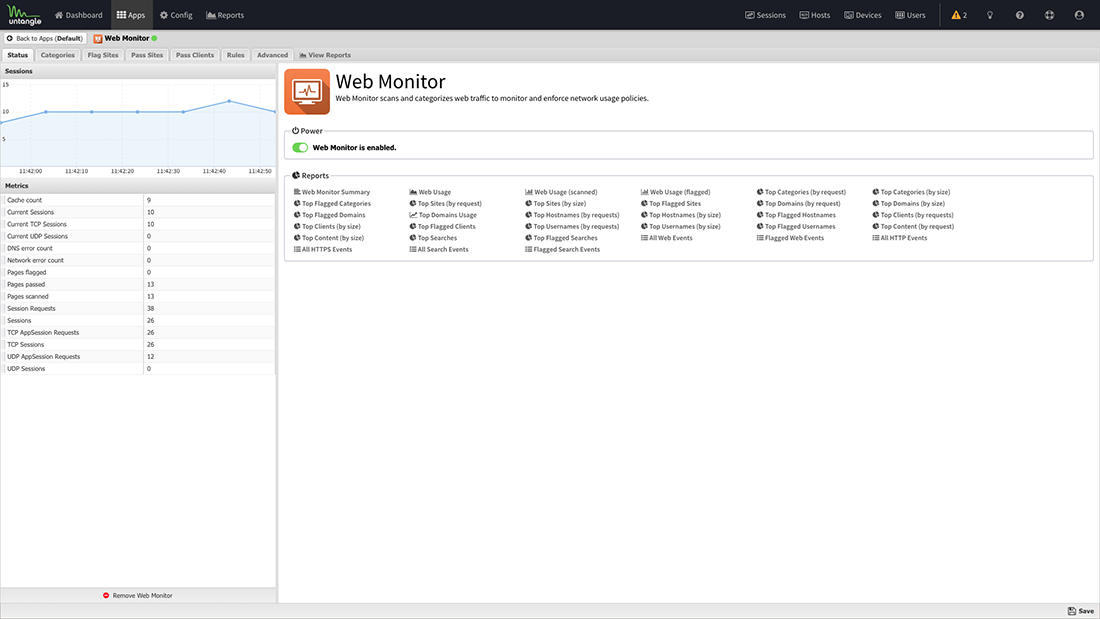Open the Reports menu in top bar
The image size is (1100, 619).
pyautogui.click(x=225, y=15)
